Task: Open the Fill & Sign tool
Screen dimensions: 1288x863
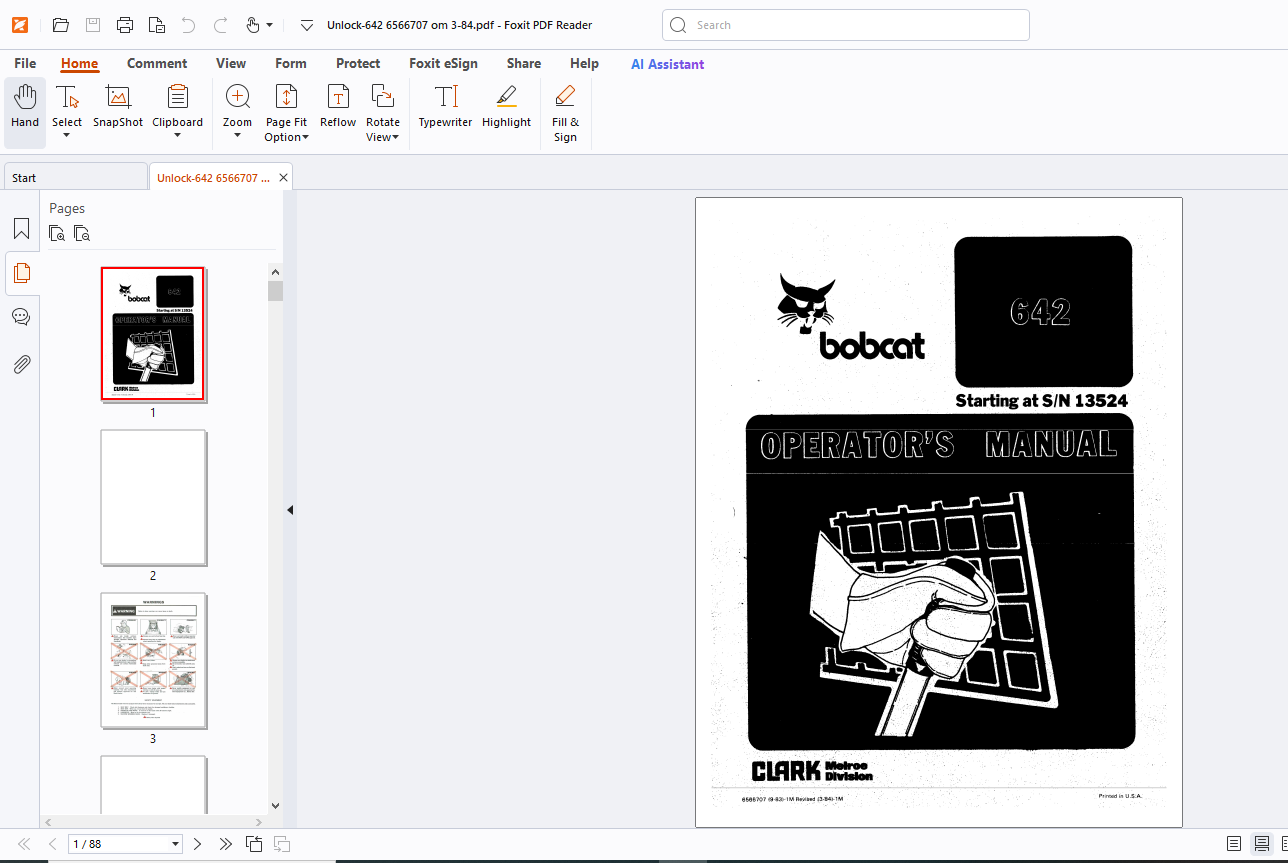Action: coord(565,113)
